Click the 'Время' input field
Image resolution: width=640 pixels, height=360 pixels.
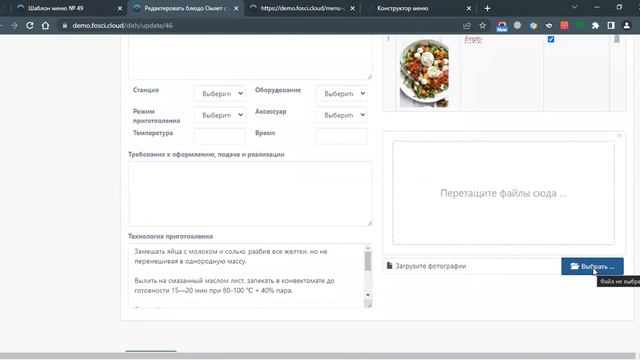(342, 136)
